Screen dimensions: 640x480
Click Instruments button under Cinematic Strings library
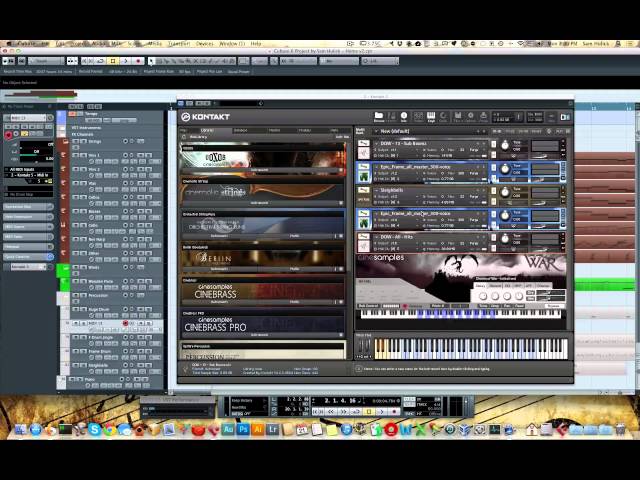tap(260, 203)
